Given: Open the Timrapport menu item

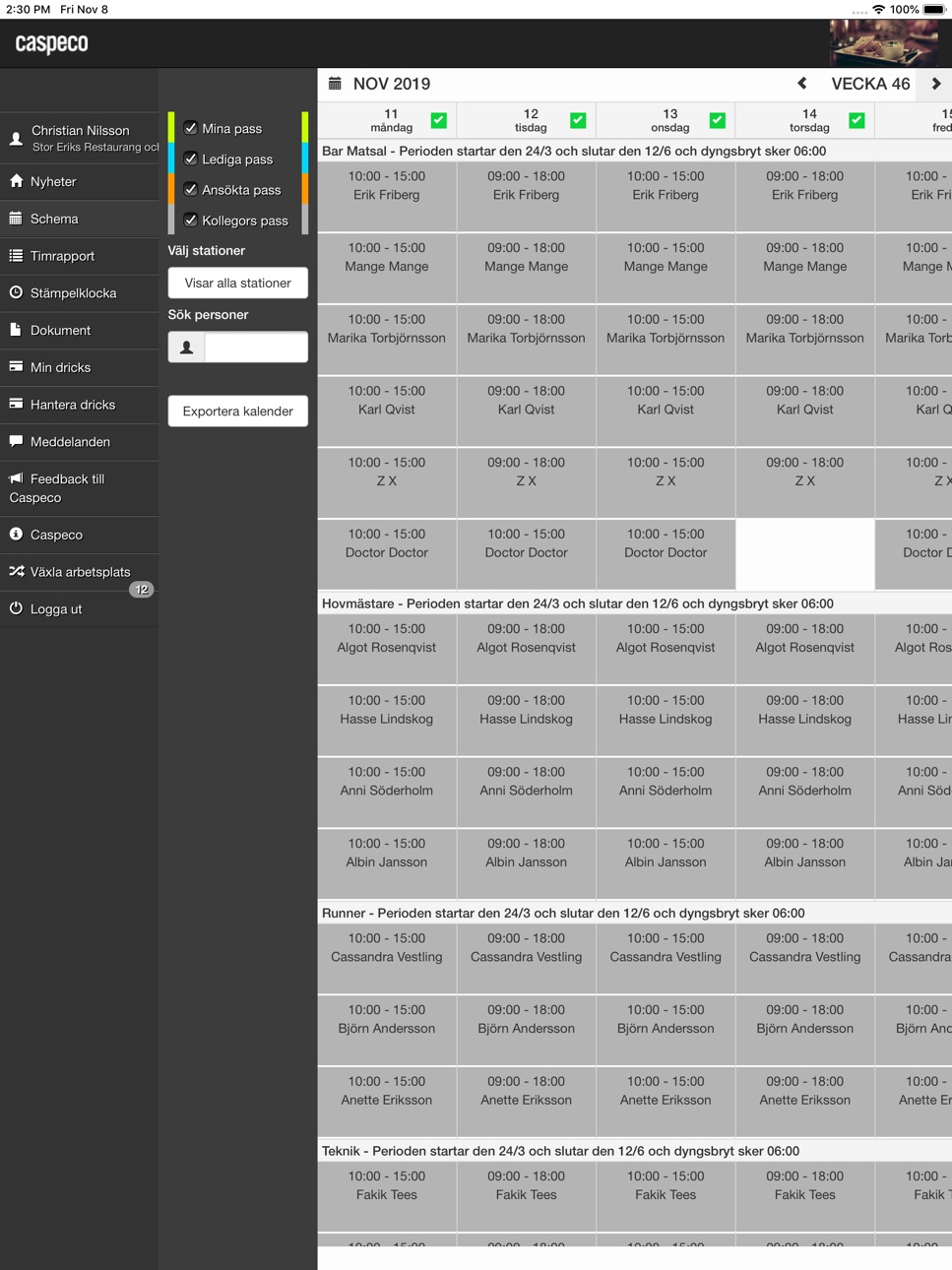Looking at the screenshot, I should [79, 256].
